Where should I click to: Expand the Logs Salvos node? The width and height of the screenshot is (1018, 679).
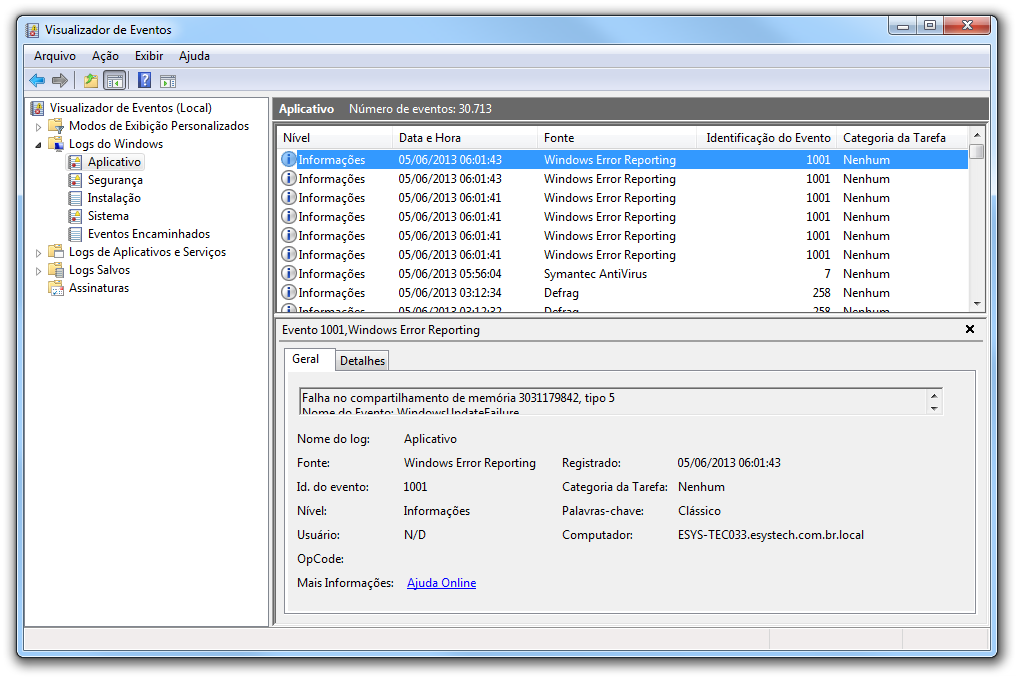(38, 271)
